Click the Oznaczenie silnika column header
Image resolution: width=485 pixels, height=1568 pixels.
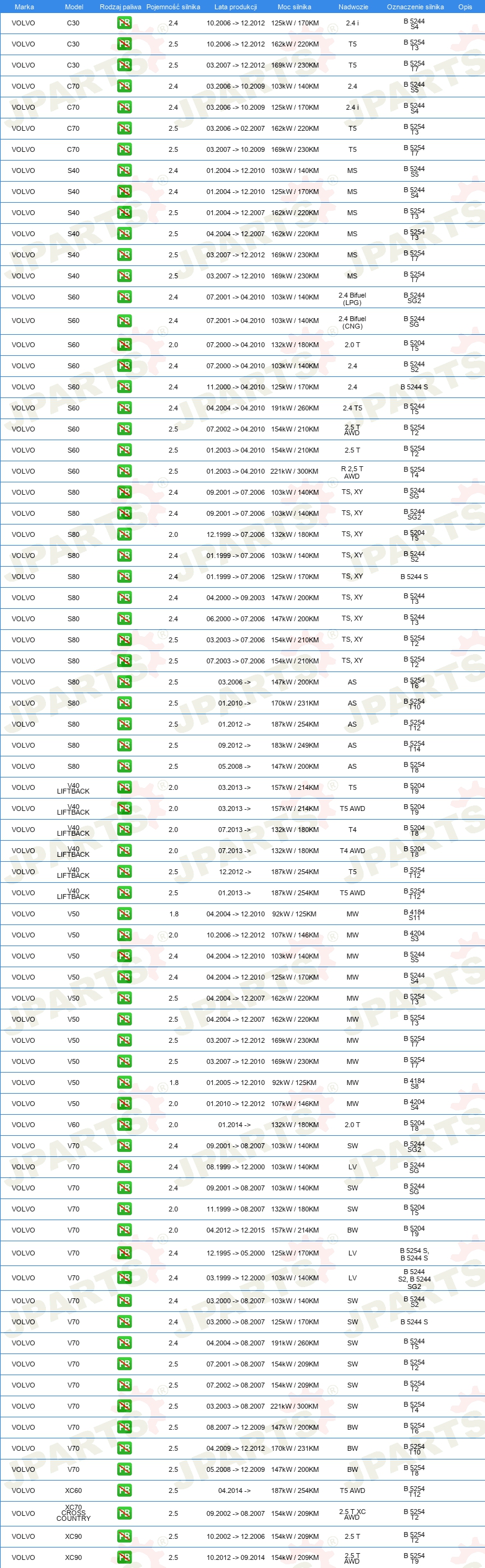coord(416,7)
